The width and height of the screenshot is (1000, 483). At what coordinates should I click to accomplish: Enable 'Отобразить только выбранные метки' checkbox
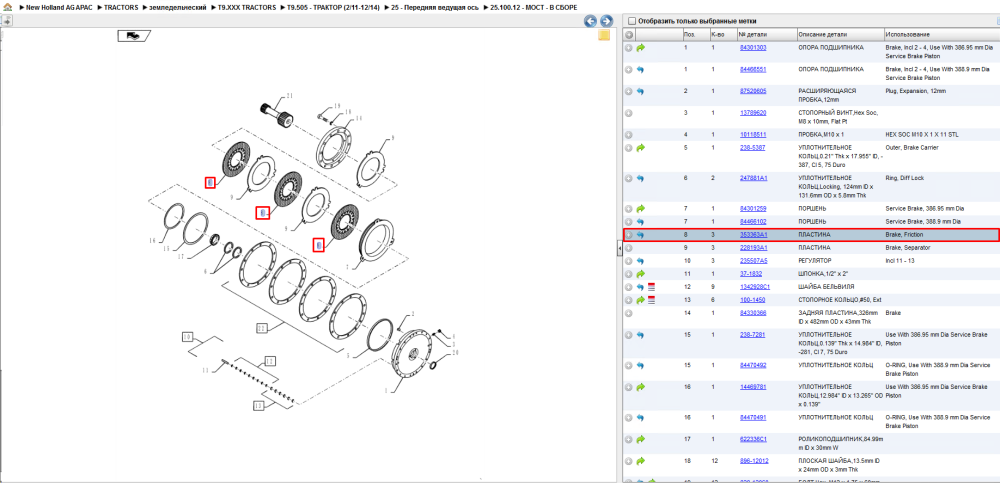point(632,21)
